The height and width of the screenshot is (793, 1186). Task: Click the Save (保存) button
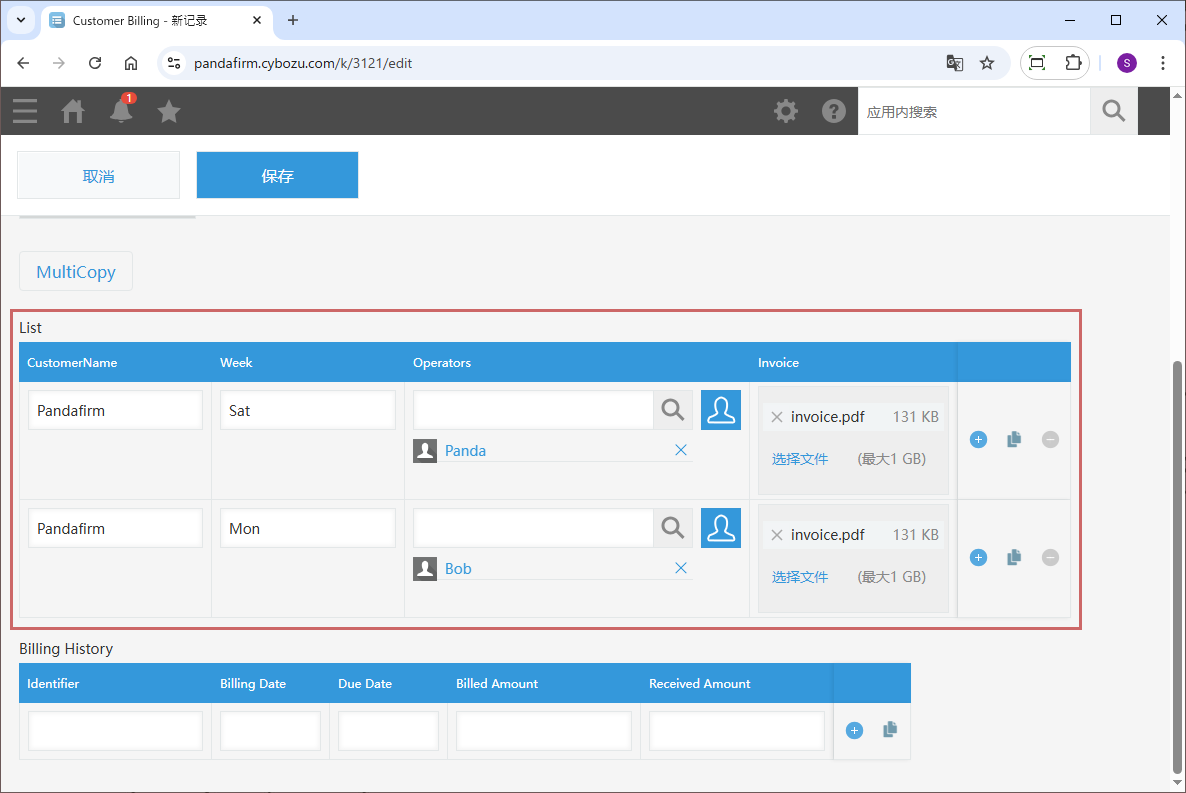(x=277, y=176)
